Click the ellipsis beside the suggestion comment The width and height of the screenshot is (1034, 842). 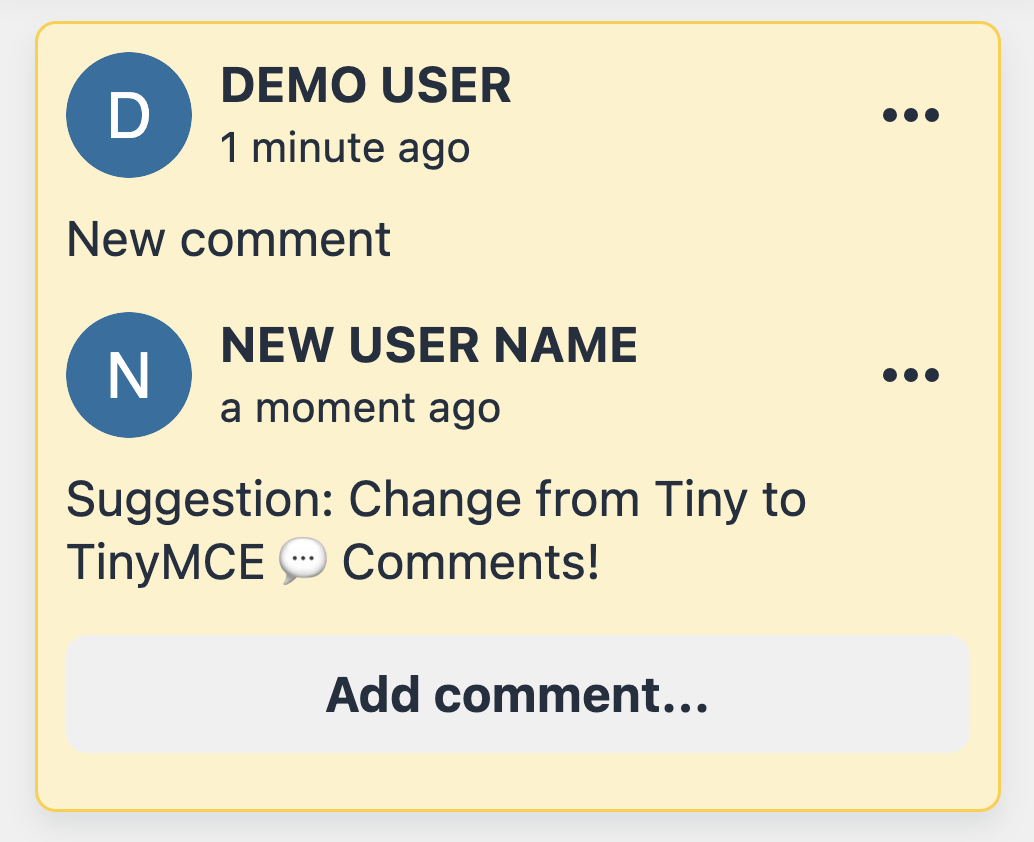coord(912,375)
